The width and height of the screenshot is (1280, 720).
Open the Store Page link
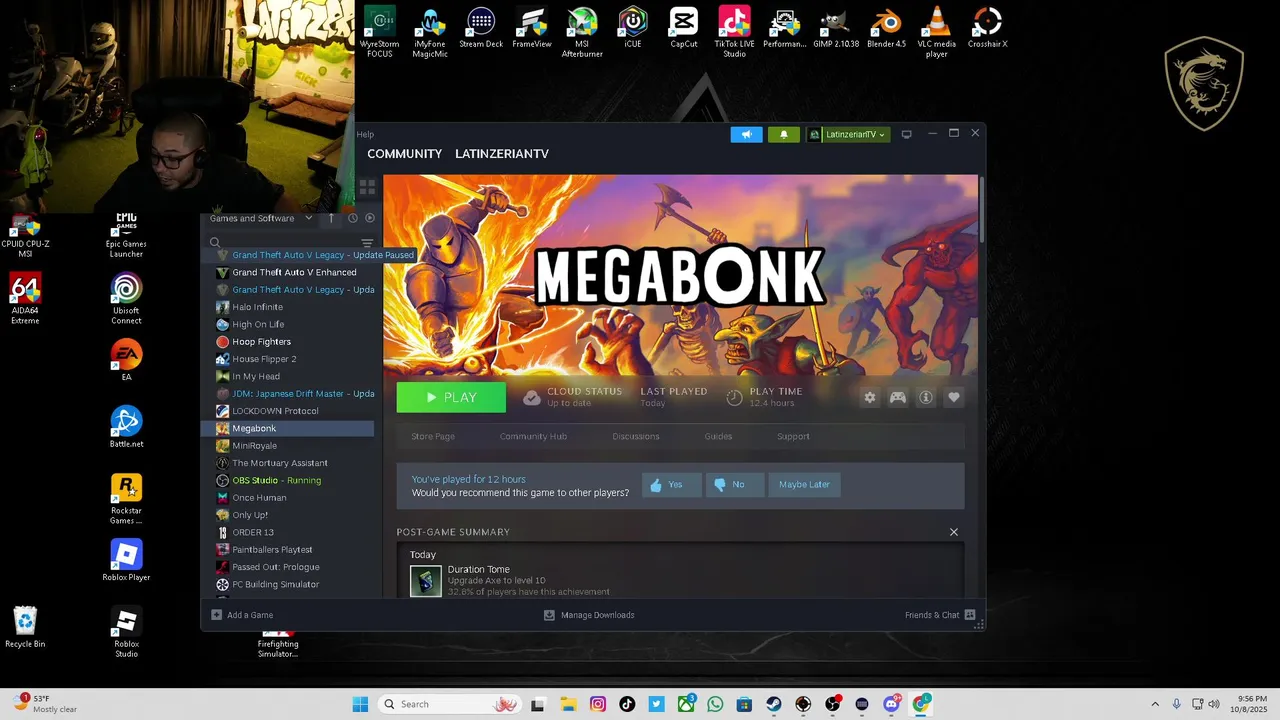coord(433,436)
